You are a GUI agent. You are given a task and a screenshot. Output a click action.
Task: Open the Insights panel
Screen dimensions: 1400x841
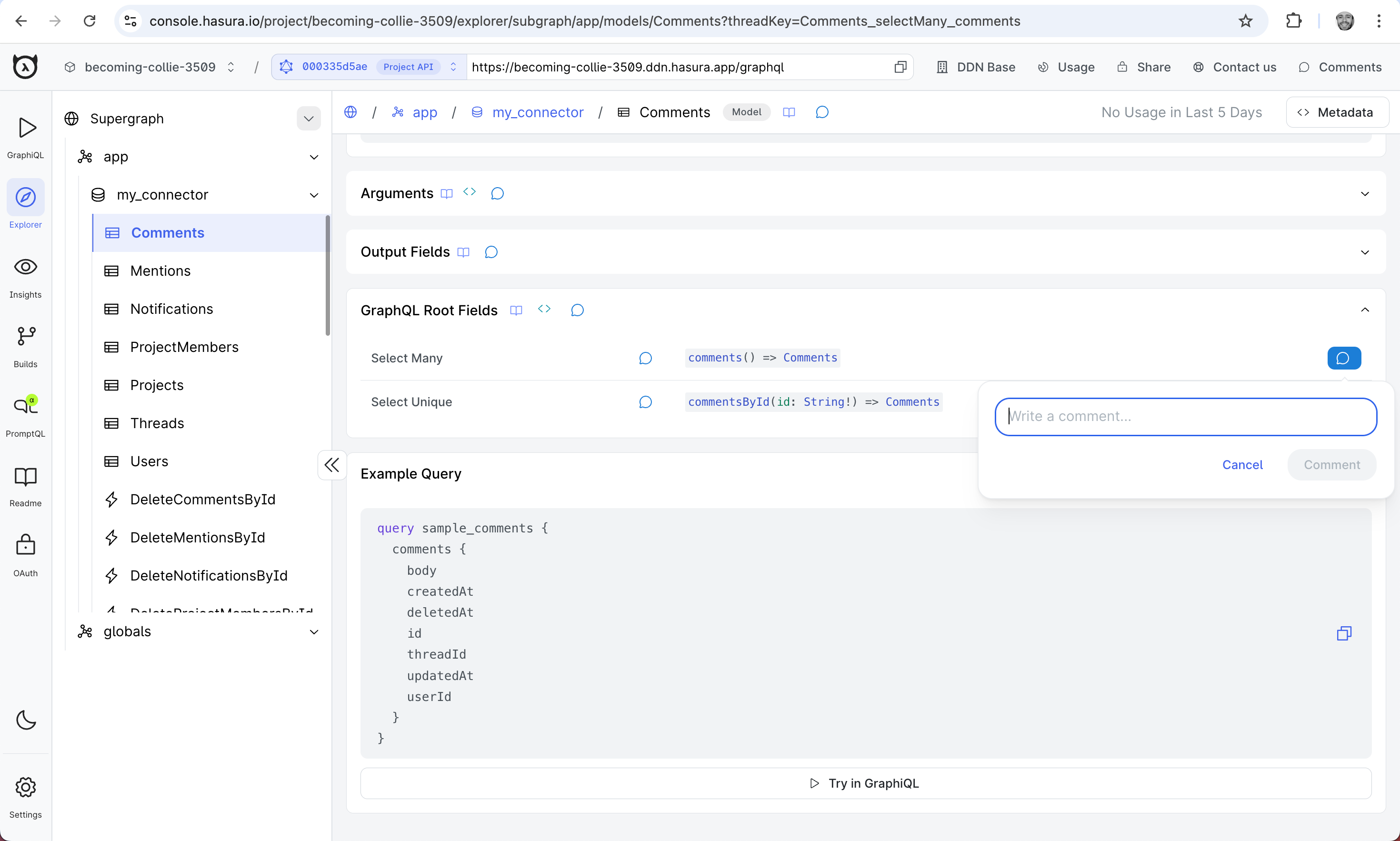(x=26, y=277)
